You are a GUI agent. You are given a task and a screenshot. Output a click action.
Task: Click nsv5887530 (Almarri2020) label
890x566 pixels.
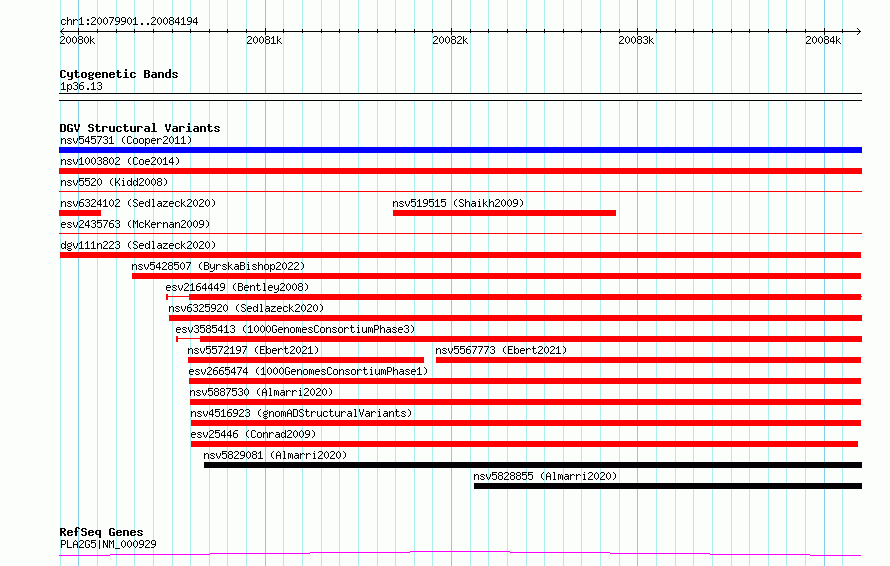(261, 392)
